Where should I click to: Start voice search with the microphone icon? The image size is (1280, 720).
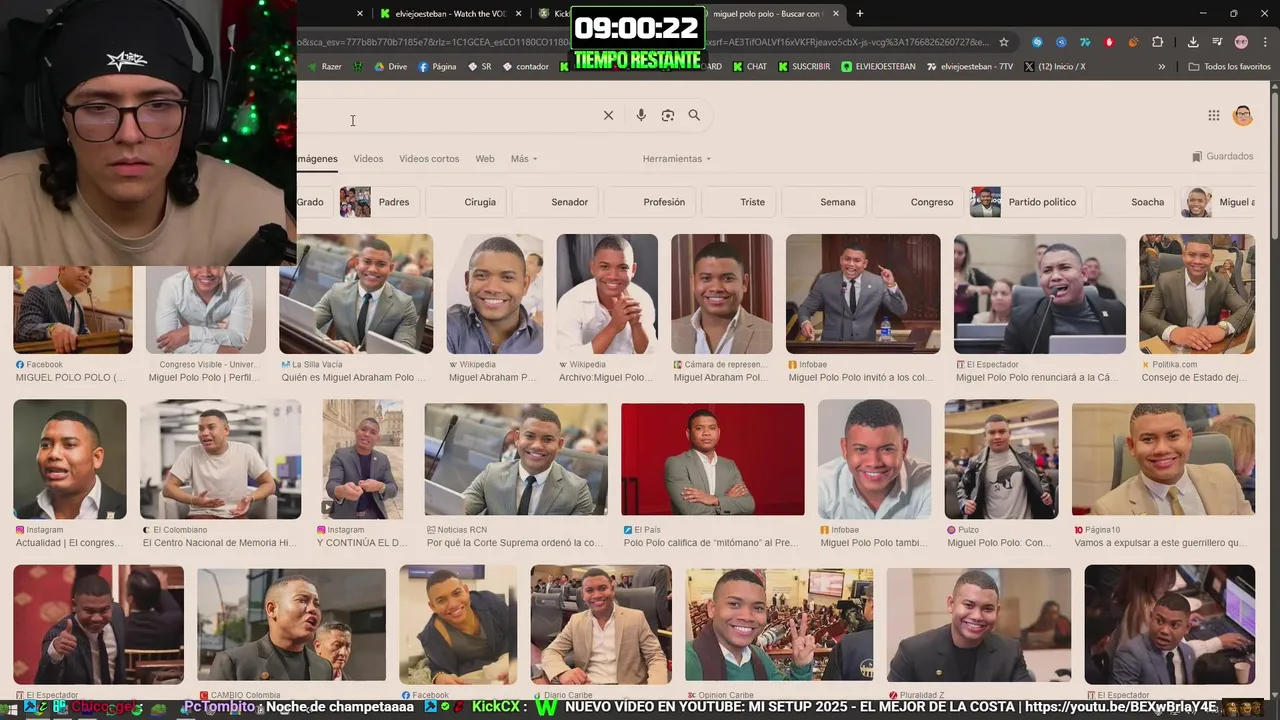[641, 115]
